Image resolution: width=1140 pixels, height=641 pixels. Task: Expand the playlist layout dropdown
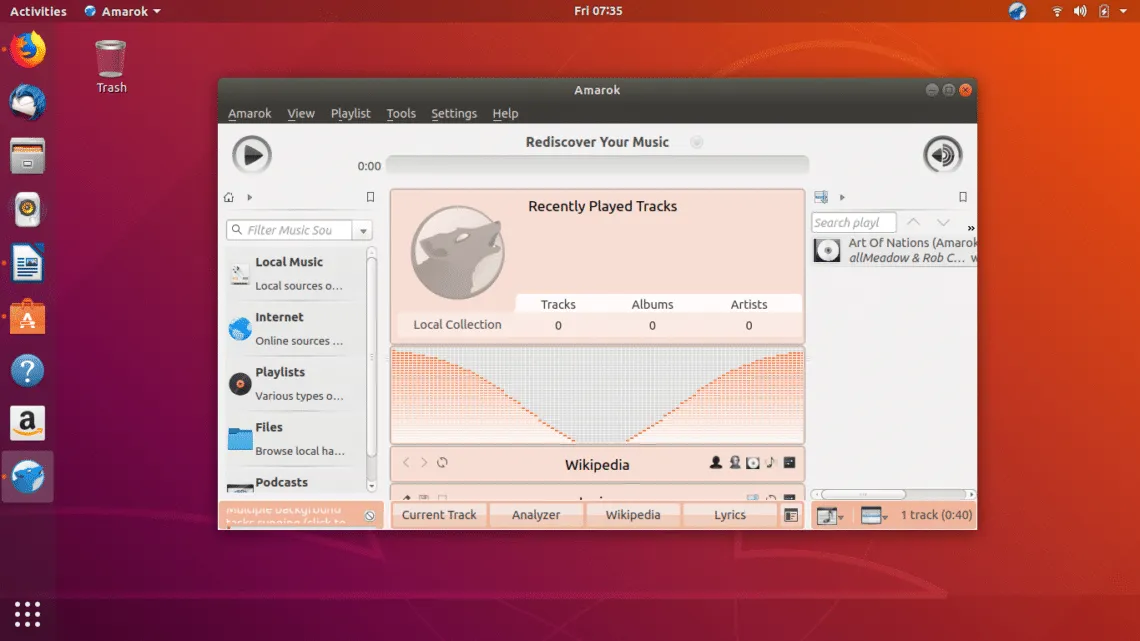tap(873, 516)
